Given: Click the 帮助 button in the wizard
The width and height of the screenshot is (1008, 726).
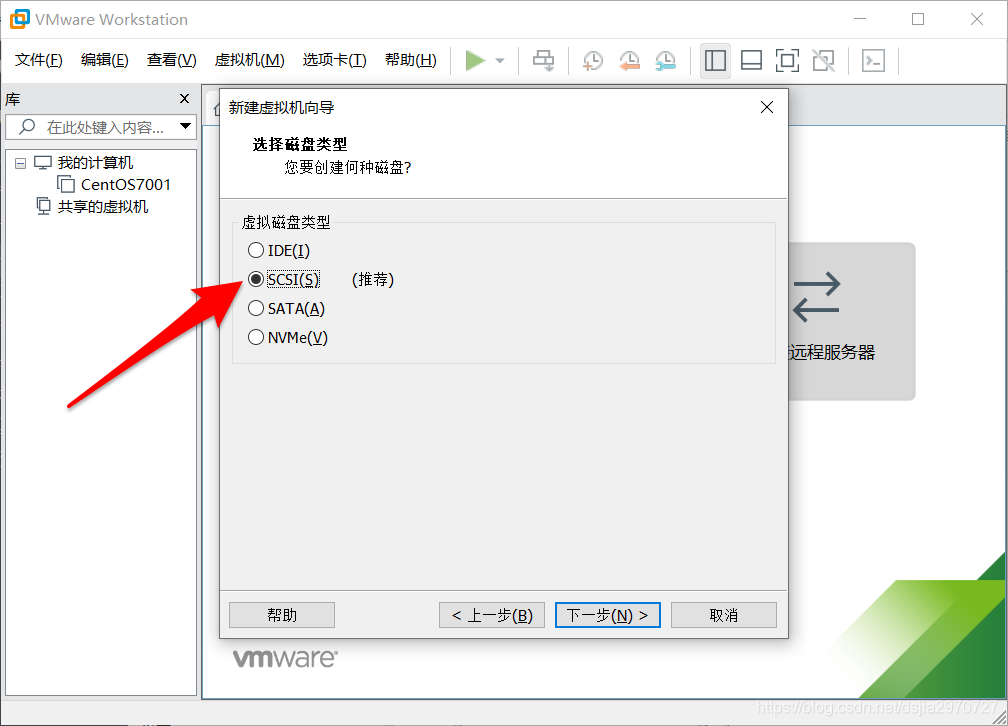Looking at the screenshot, I should click(x=282, y=615).
